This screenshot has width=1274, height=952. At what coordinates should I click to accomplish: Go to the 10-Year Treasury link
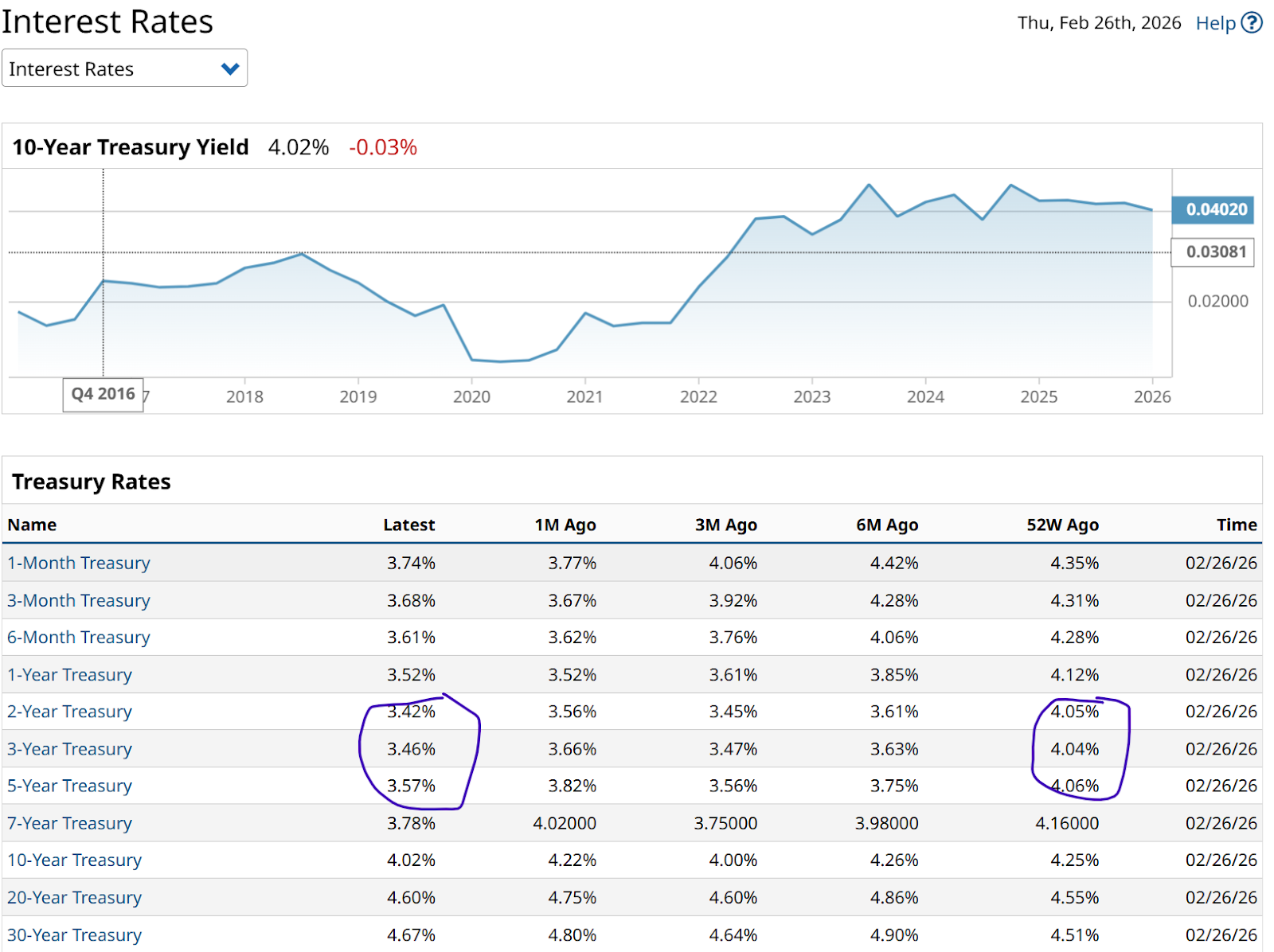click(x=75, y=860)
